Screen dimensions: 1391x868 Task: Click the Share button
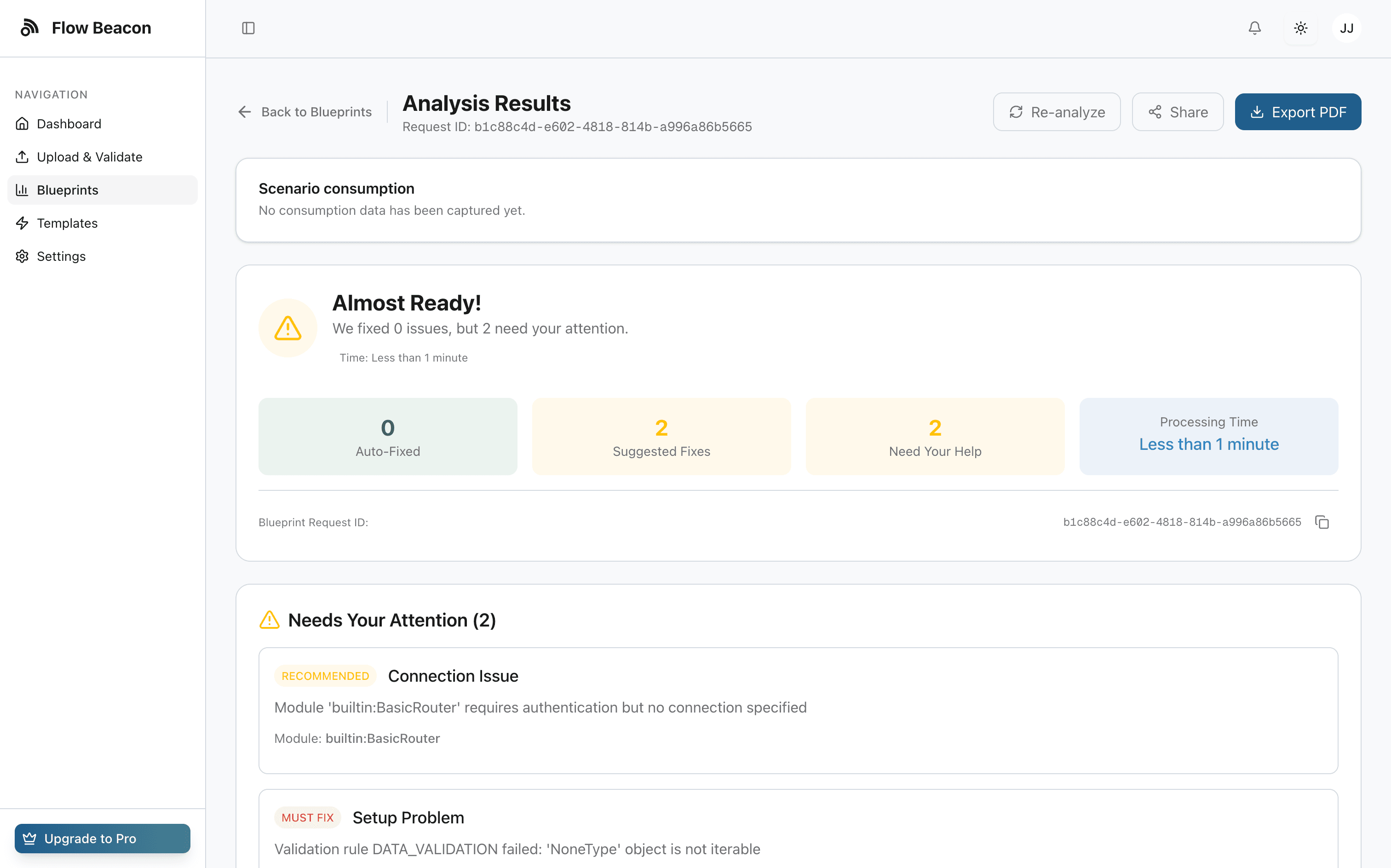point(1178,112)
